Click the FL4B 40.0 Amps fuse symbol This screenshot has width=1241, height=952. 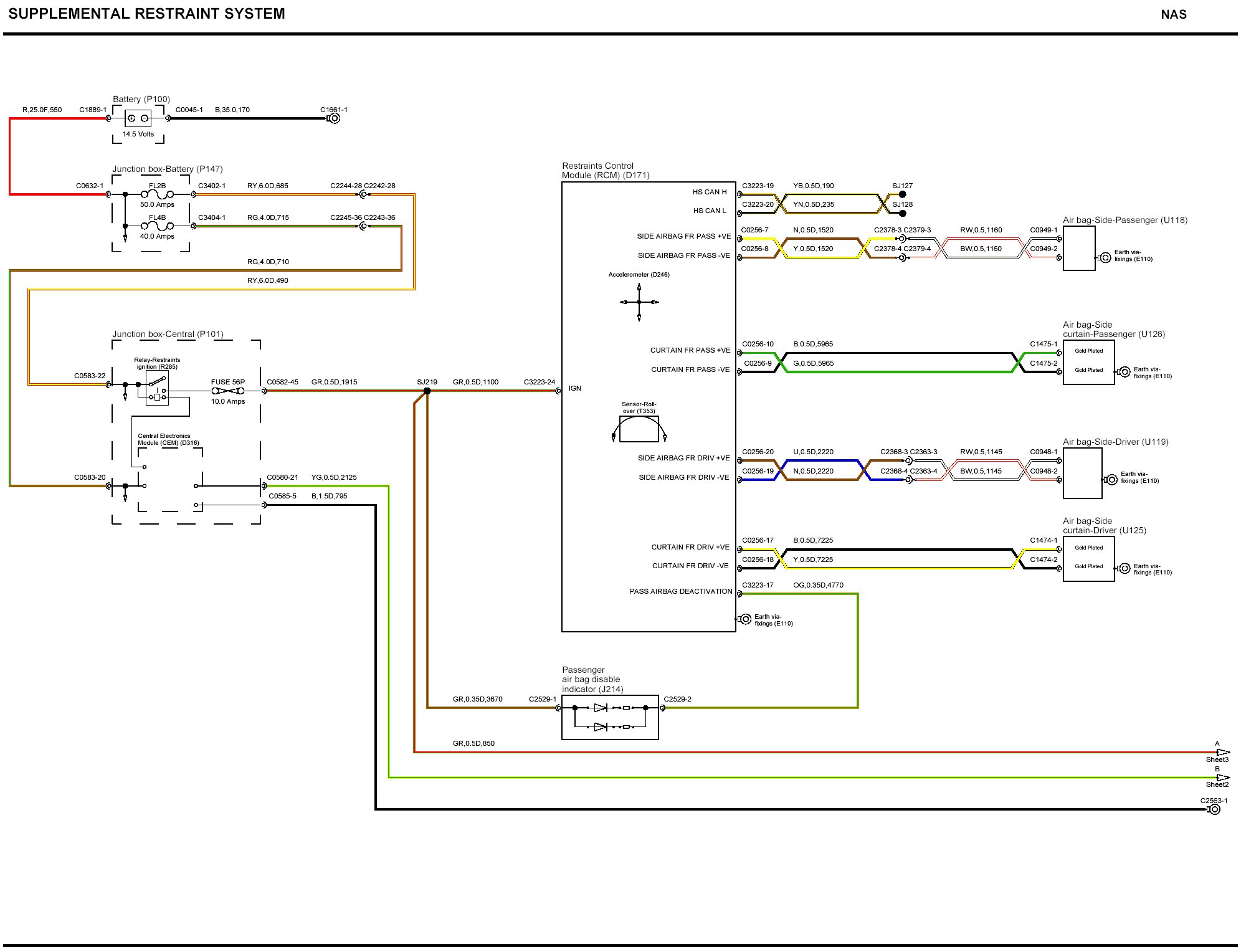pos(157,226)
